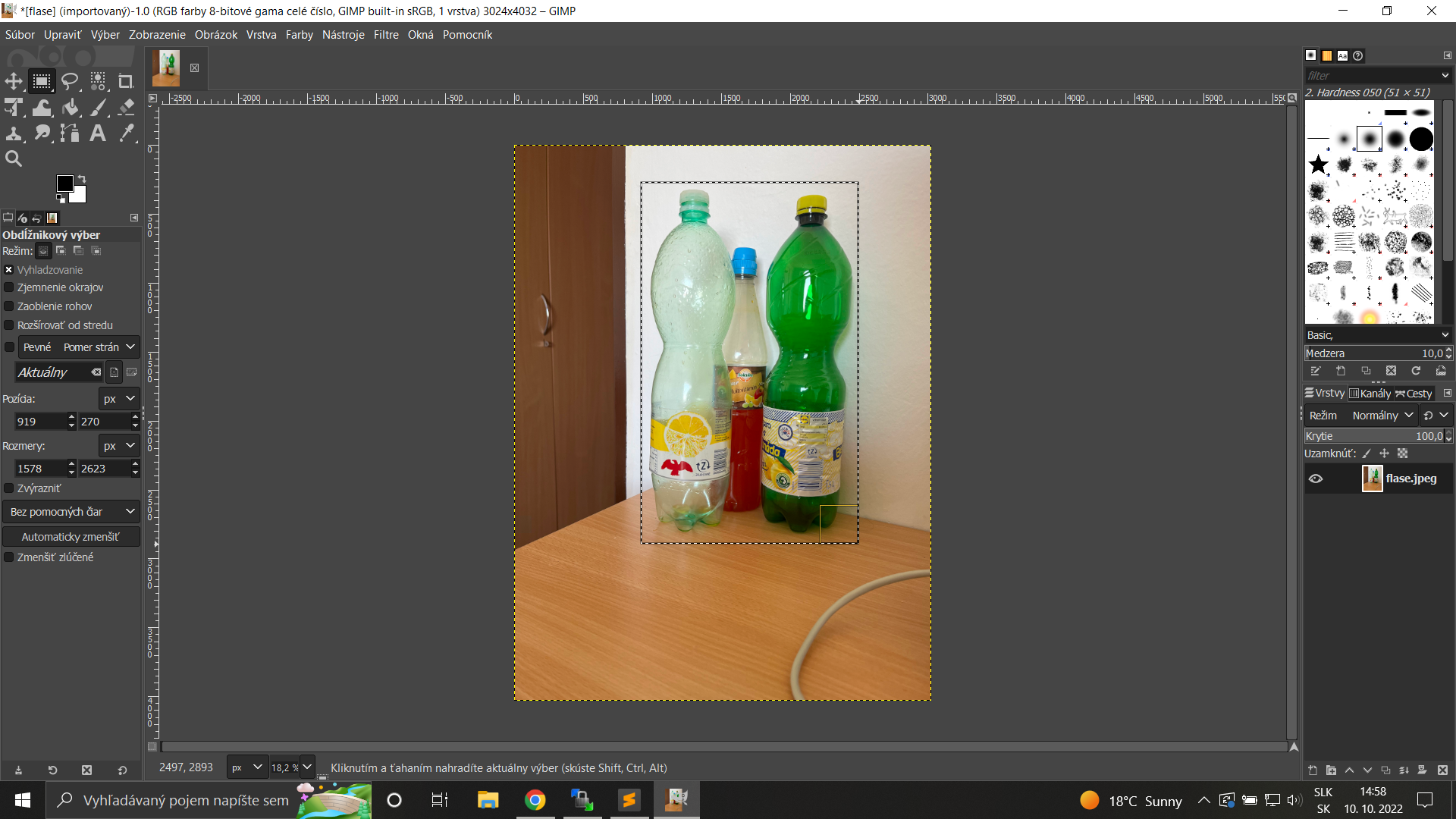Select the Unified Transform tool
The width and height of the screenshot is (1456, 819).
click(x=14, y=108)
